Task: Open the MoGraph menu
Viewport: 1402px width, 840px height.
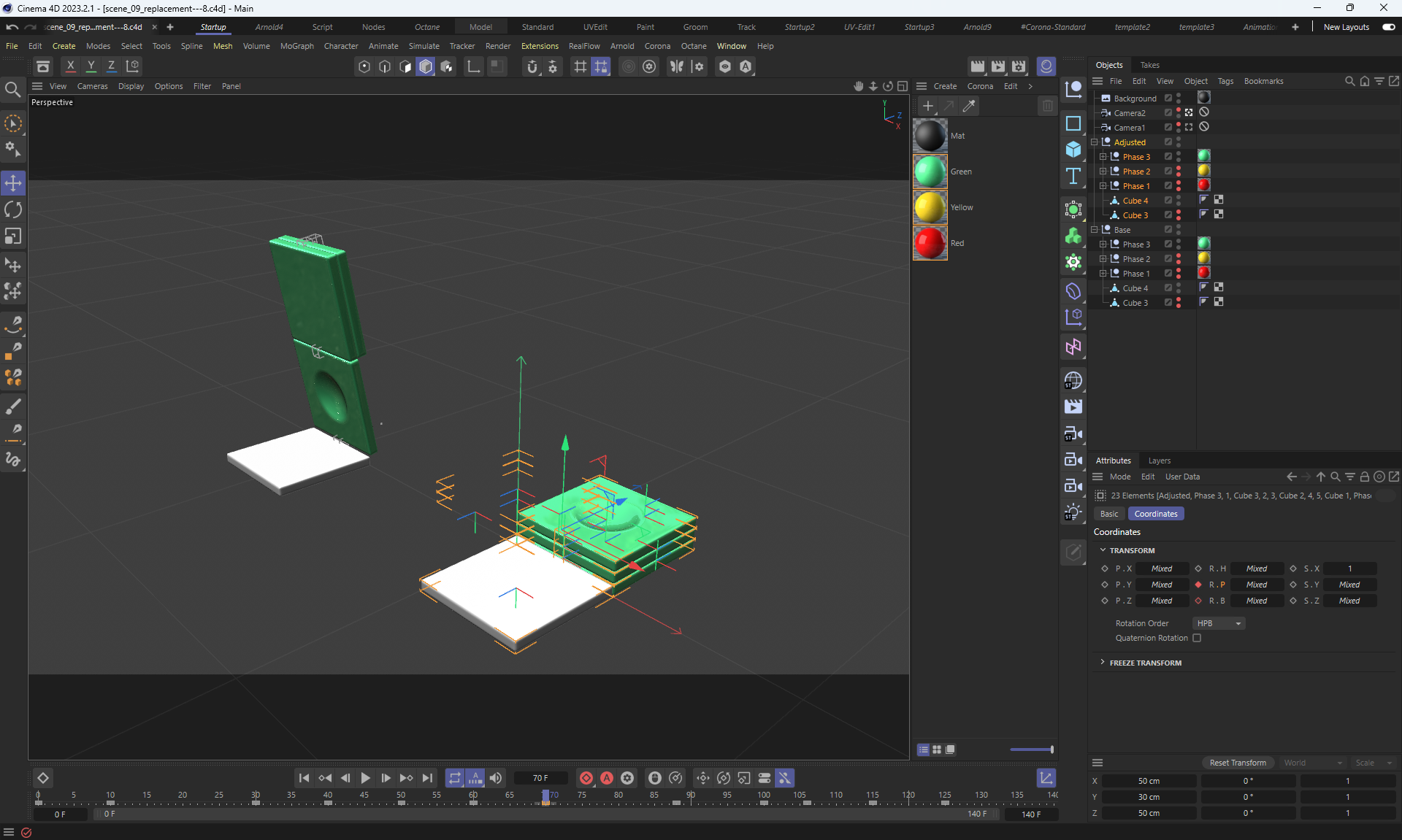Action: tap(296, 46)
